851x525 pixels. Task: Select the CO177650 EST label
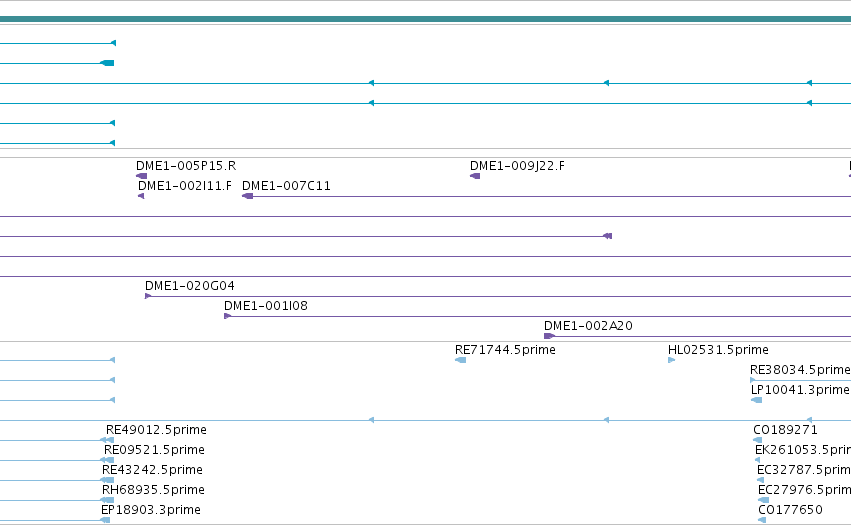[790, 510]
